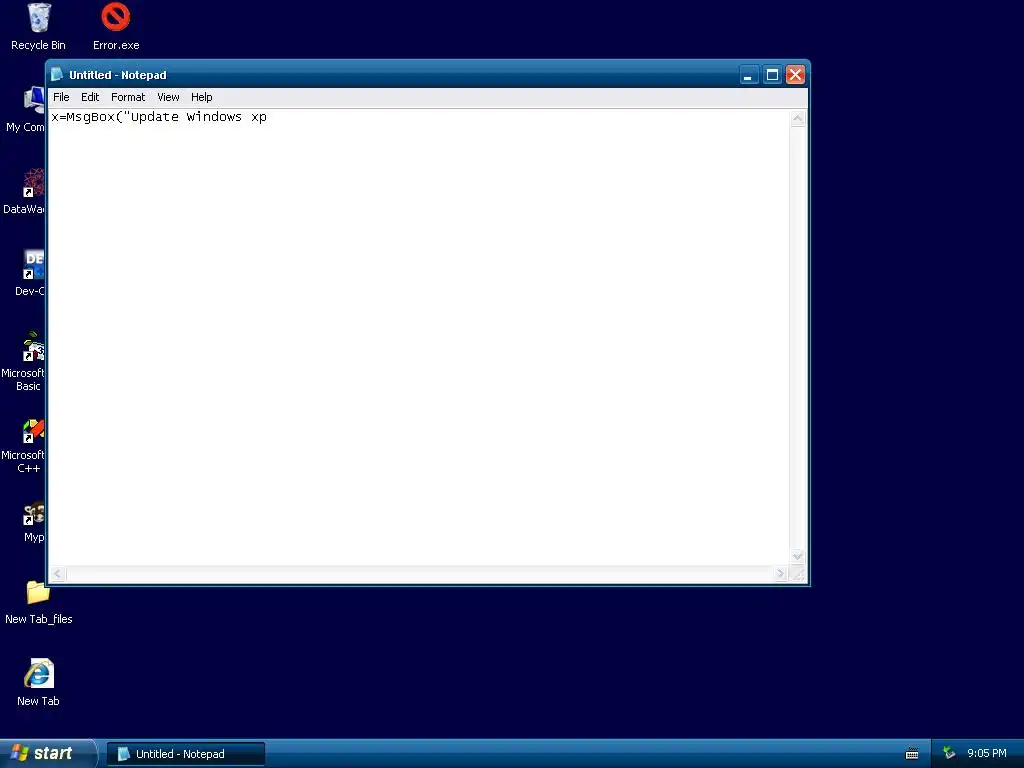
Task: Click the vertical scrollbar down arrow
Action: [x=797, y=556]
